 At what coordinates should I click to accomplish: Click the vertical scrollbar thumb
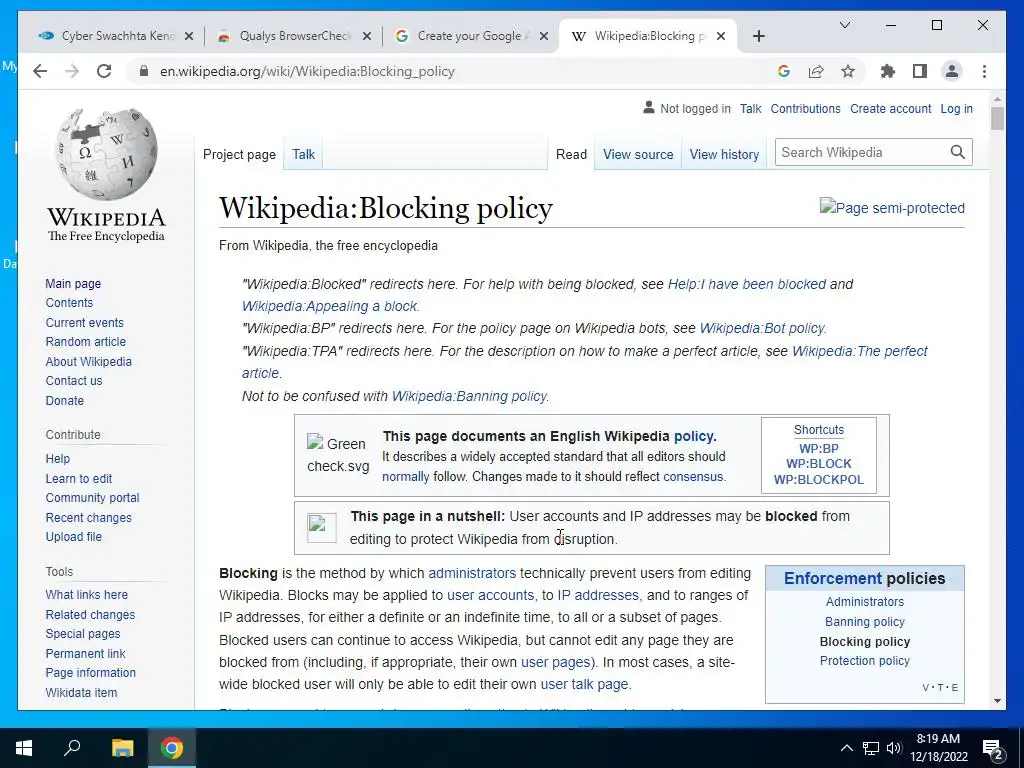click(x=997, y=118)
